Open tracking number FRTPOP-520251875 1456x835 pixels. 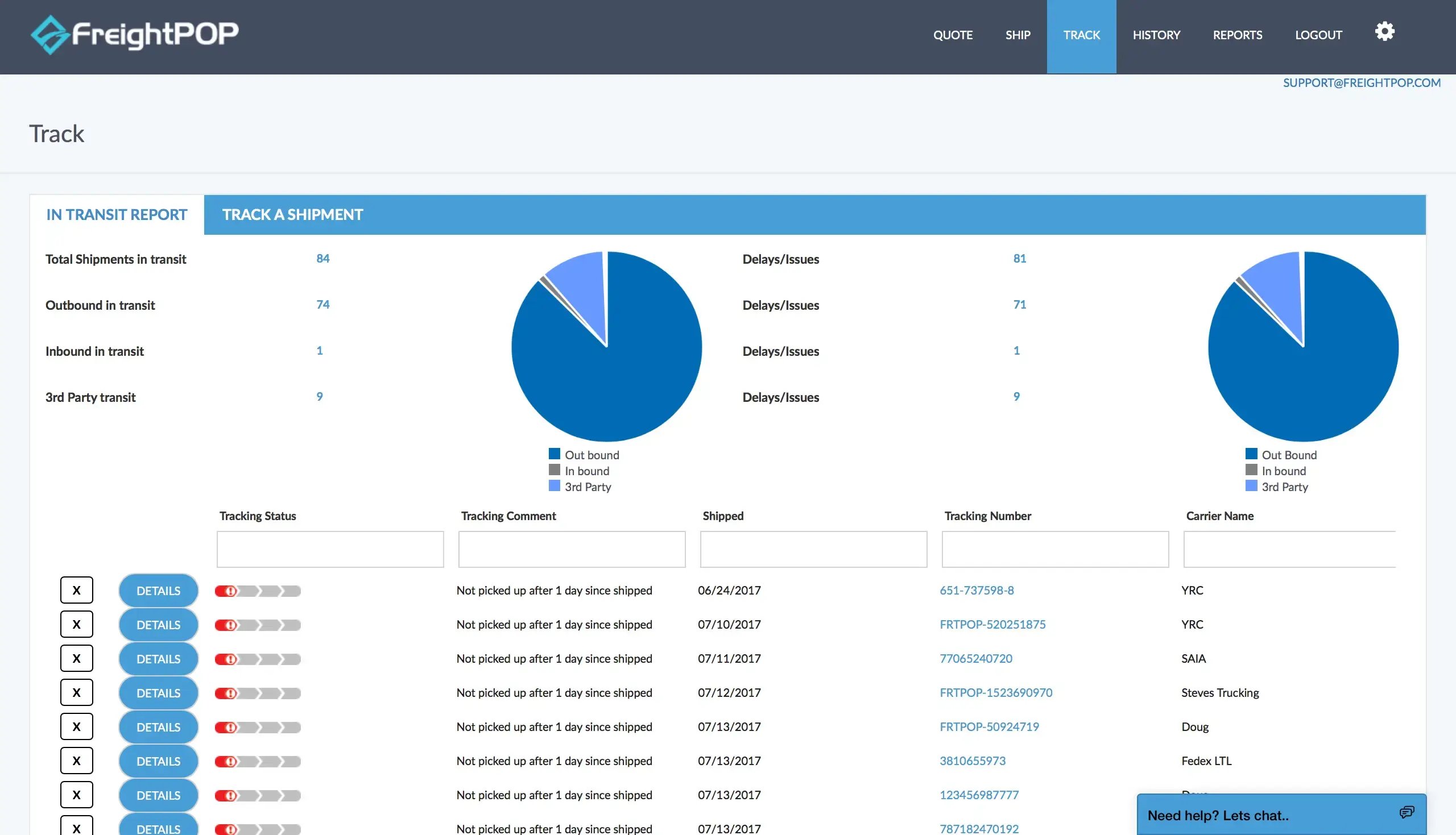coord(992,624)
